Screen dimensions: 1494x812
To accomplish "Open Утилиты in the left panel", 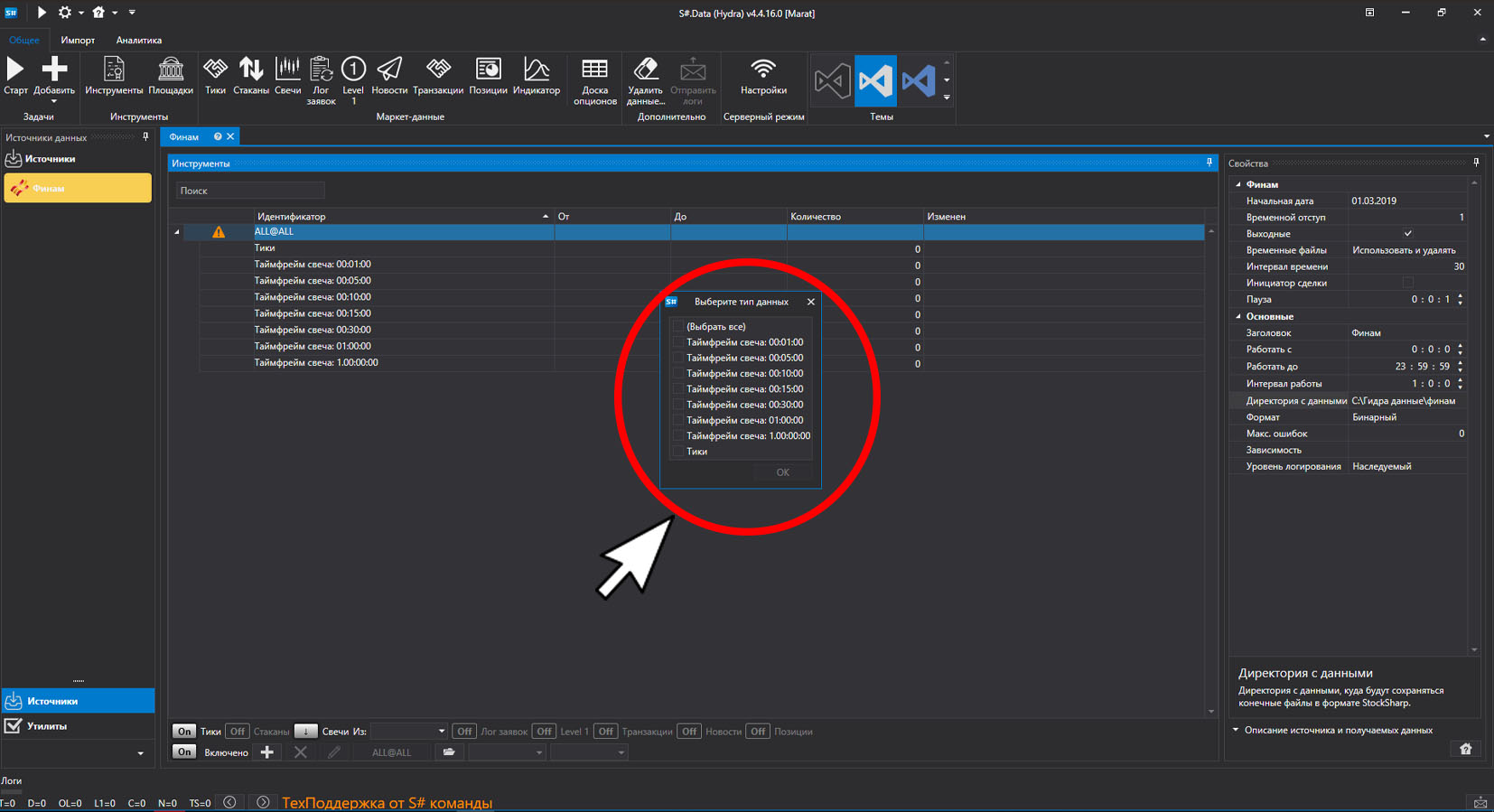I will [47, 726].
